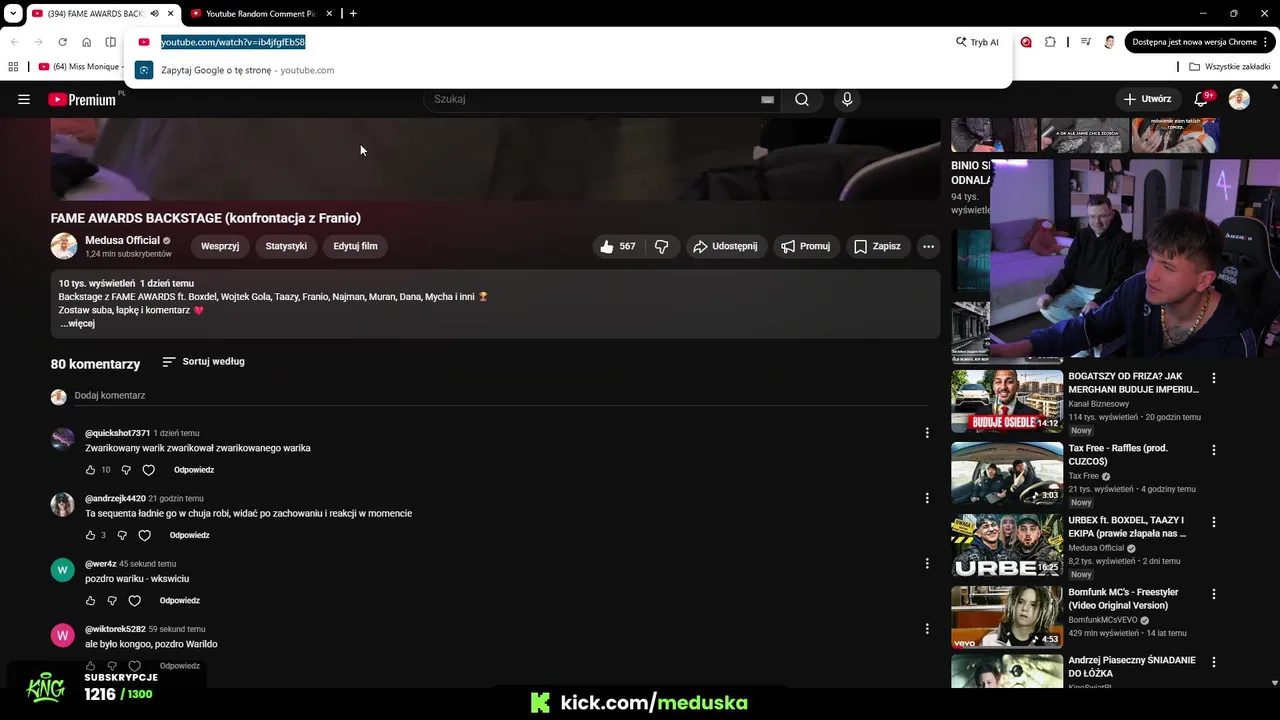The height and width of the screenshot is (720, 1280).
Task: Save the video with Zapisz
Action: tap(877, 246)
